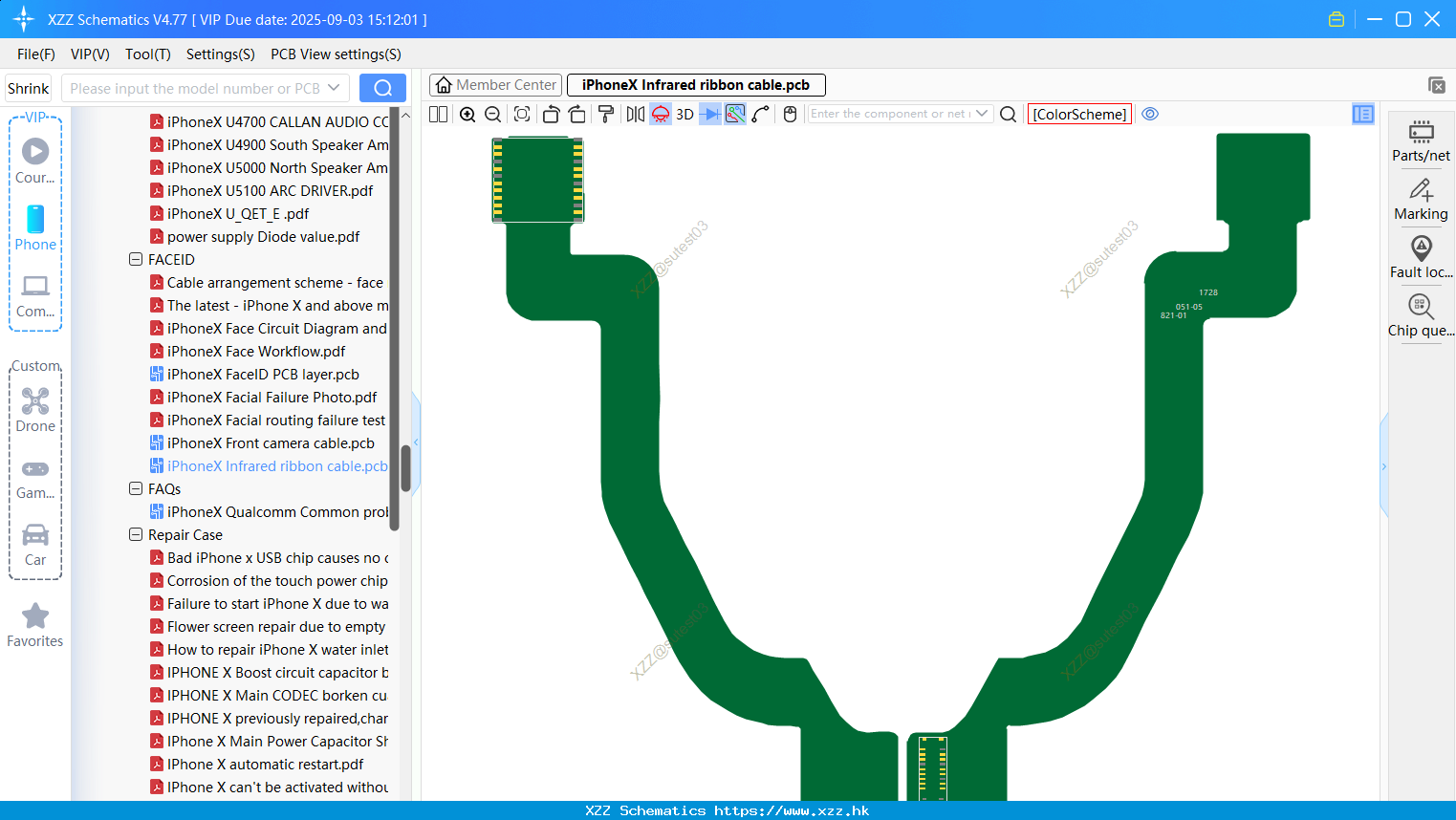Select iPhoneX Infrared ribbon cable.pcb tab
This screenshot has height=820, width=1456.
[x=696, y=85]
